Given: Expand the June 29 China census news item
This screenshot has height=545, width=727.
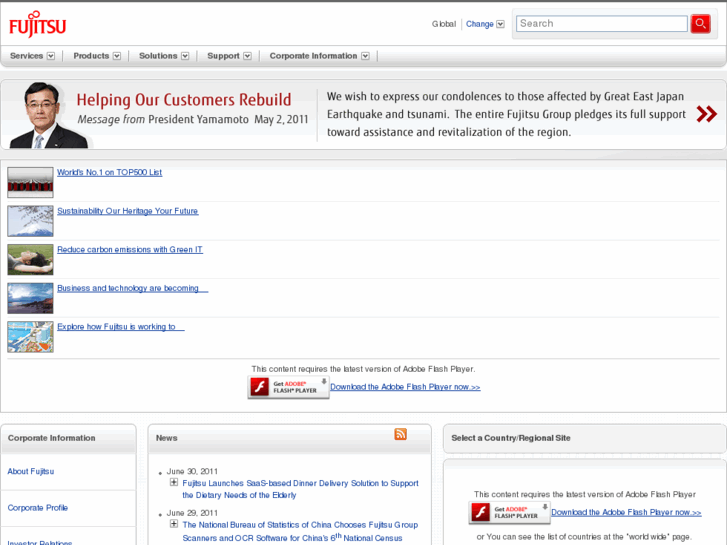Looking at the screenshot, I should (x=174, y=524).
